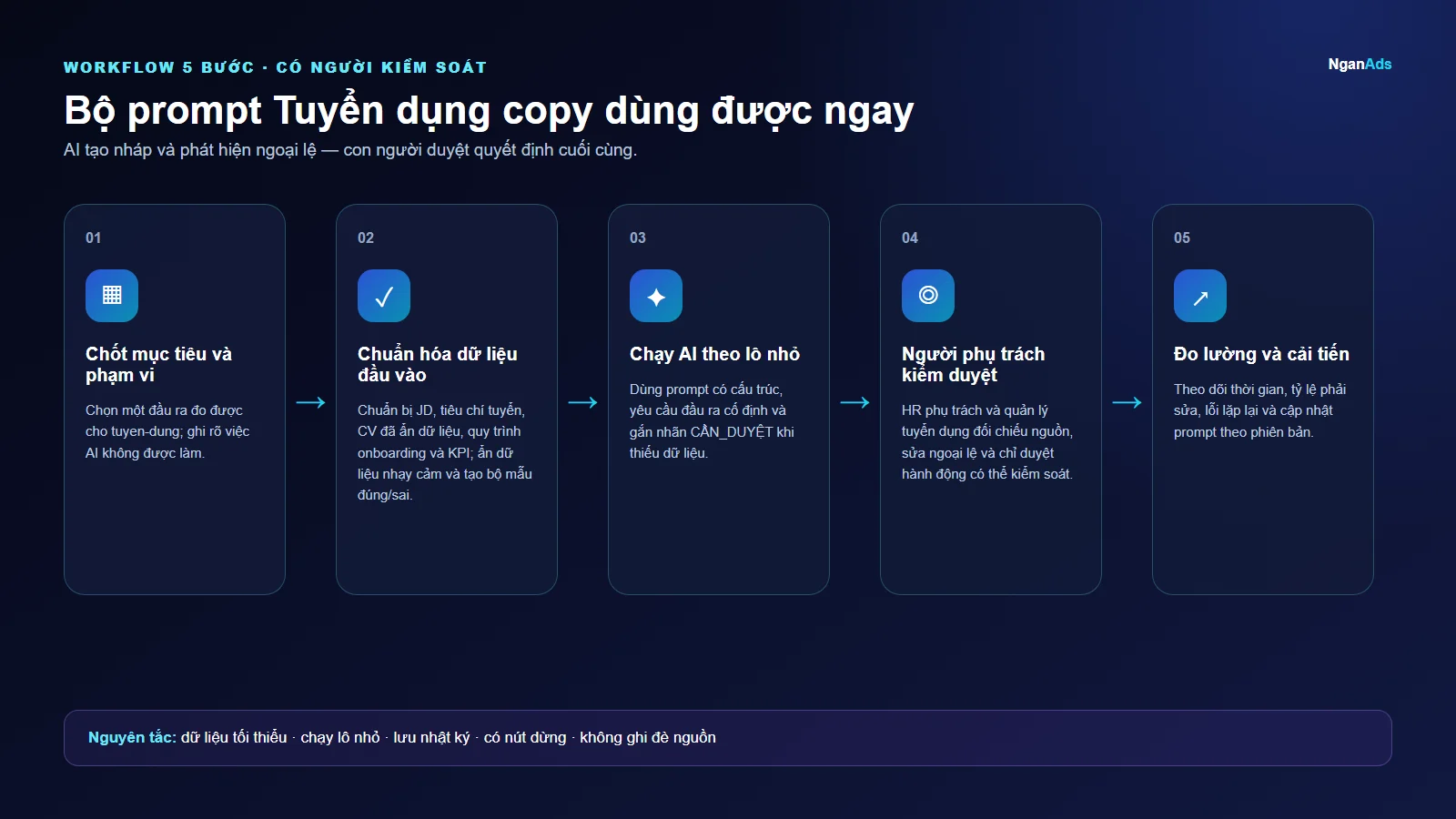Click the 'Nguyên tắc:' label in footer bar
The width and height of the screenshot is (1456, 819).
pos(132,737)
